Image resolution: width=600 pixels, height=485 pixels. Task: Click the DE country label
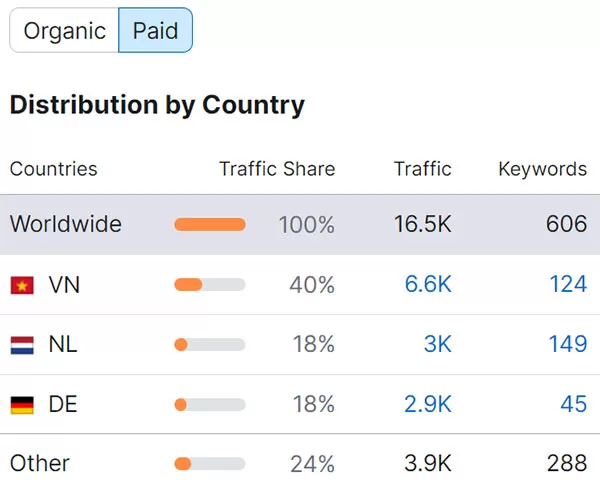[63, 404]
